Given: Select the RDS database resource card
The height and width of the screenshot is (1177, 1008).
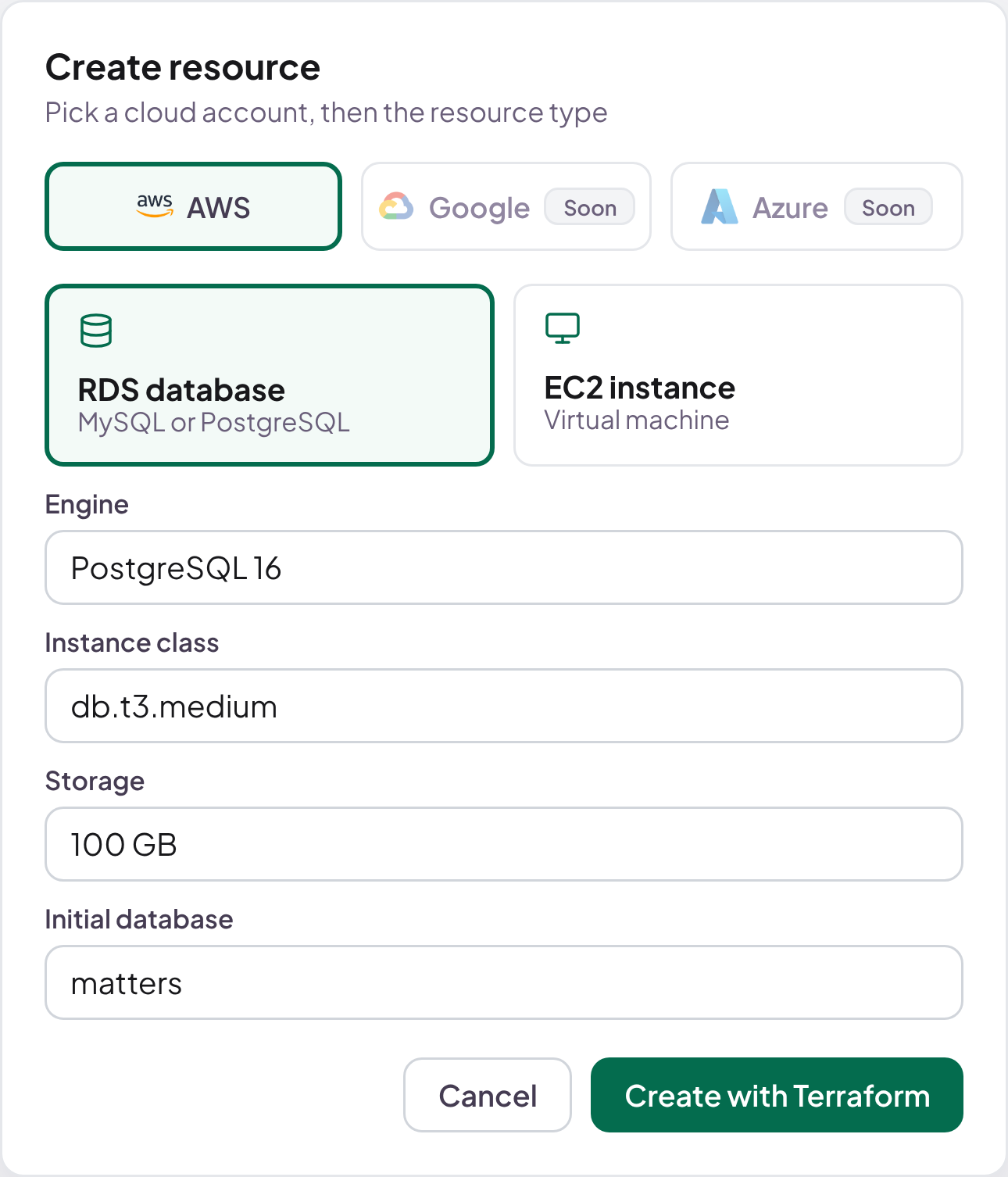Looking at the screenshot, I should (x=270, y=375).
